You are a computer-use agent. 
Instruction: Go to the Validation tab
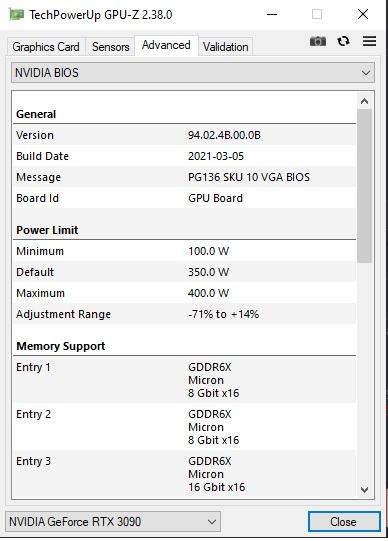226,47
